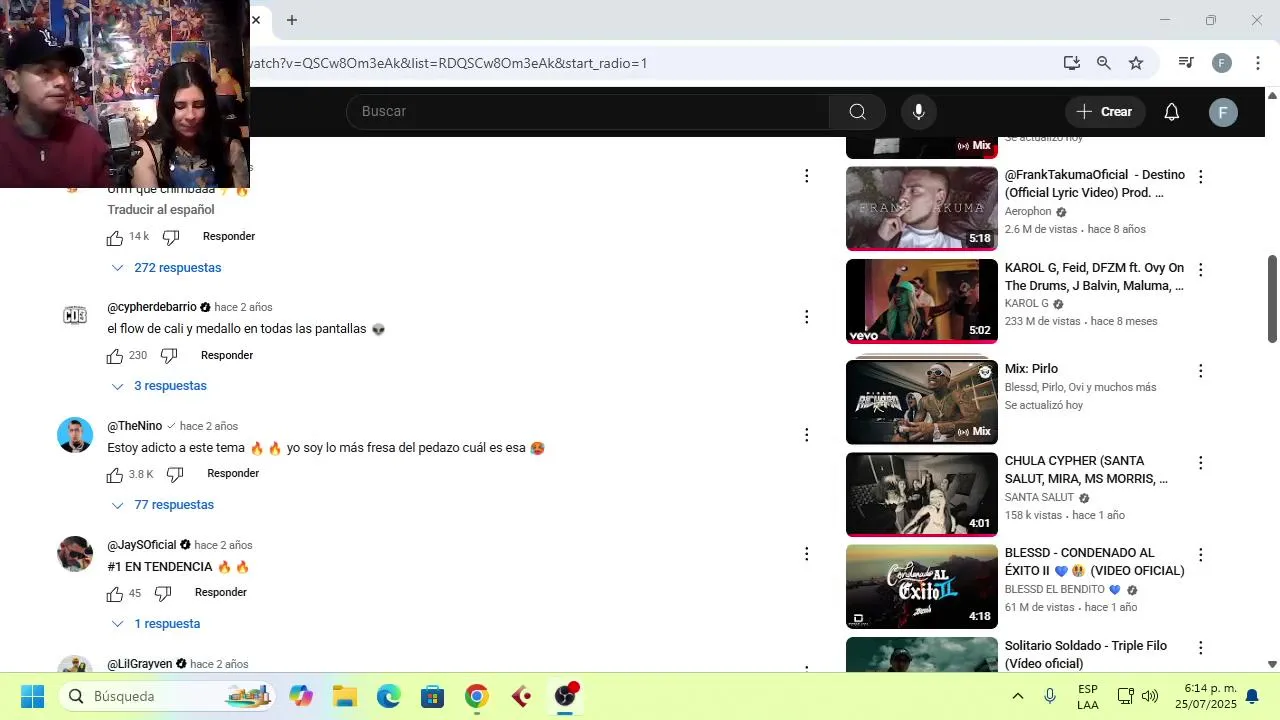The width and height of the screenshot is (1280, 720).
Task: Open YouTube notifications bell
Action: point(1172,112)
